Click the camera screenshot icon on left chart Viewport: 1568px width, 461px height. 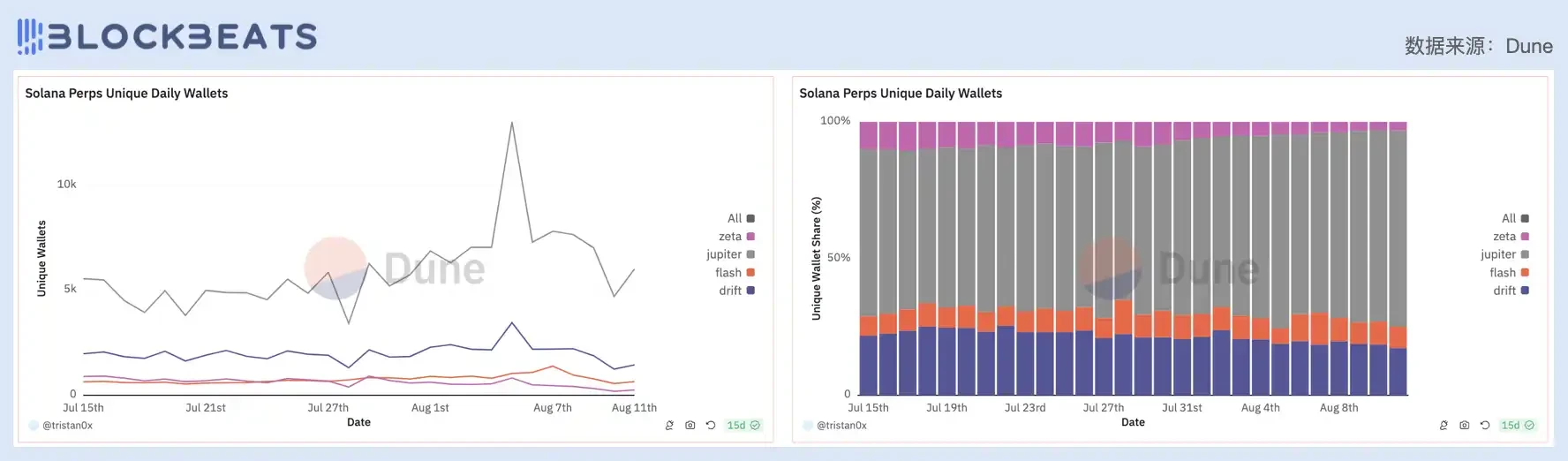(690, 425)
